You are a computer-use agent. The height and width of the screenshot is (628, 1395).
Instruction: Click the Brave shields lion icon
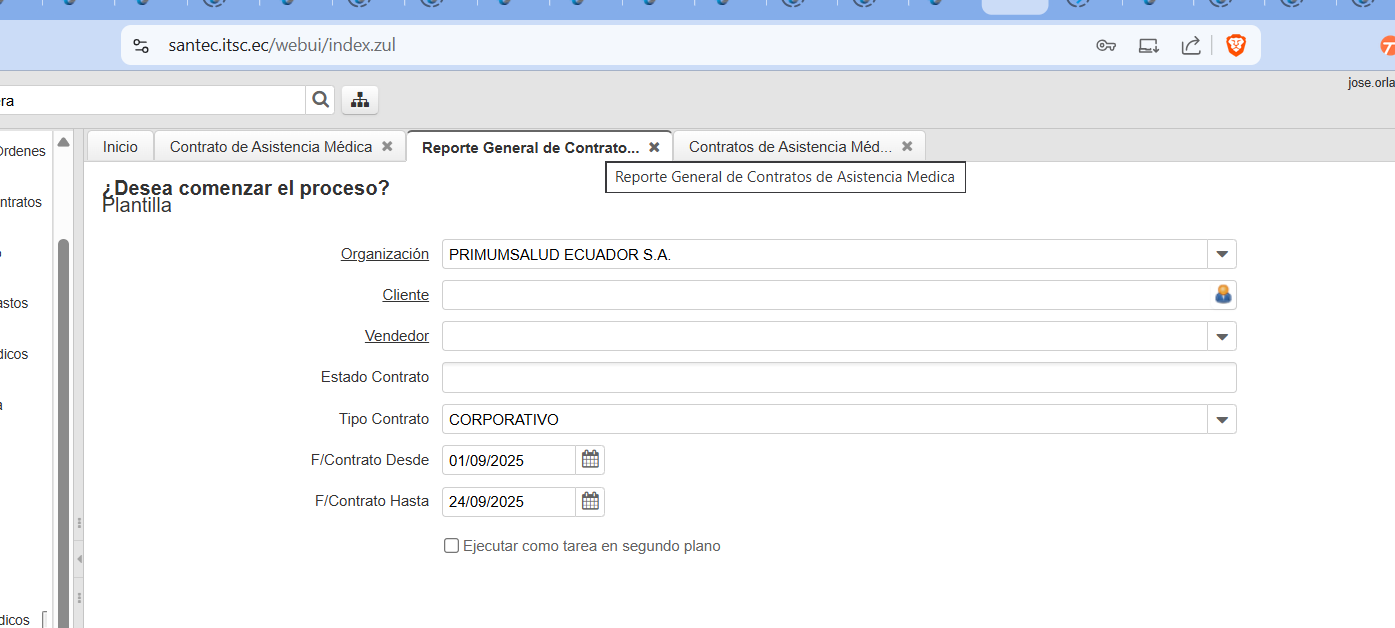[1236, 45]
